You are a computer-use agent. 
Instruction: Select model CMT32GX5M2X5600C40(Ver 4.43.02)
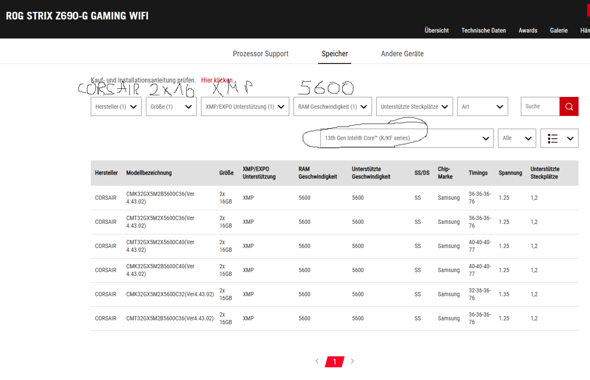160,246
